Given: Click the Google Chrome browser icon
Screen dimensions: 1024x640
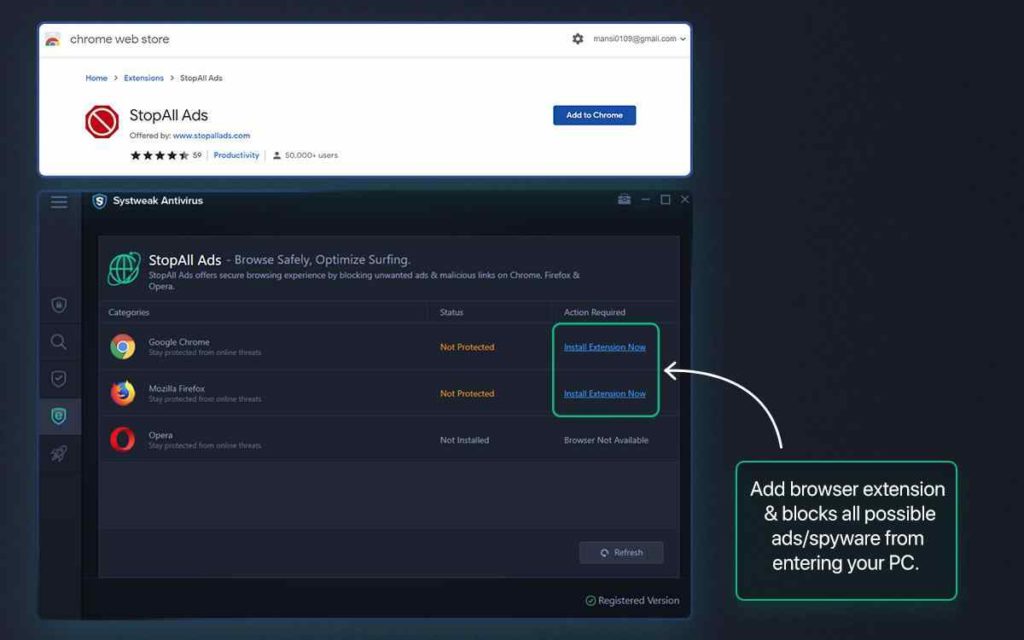Looking at the screenshot, I should click(123, 347).
